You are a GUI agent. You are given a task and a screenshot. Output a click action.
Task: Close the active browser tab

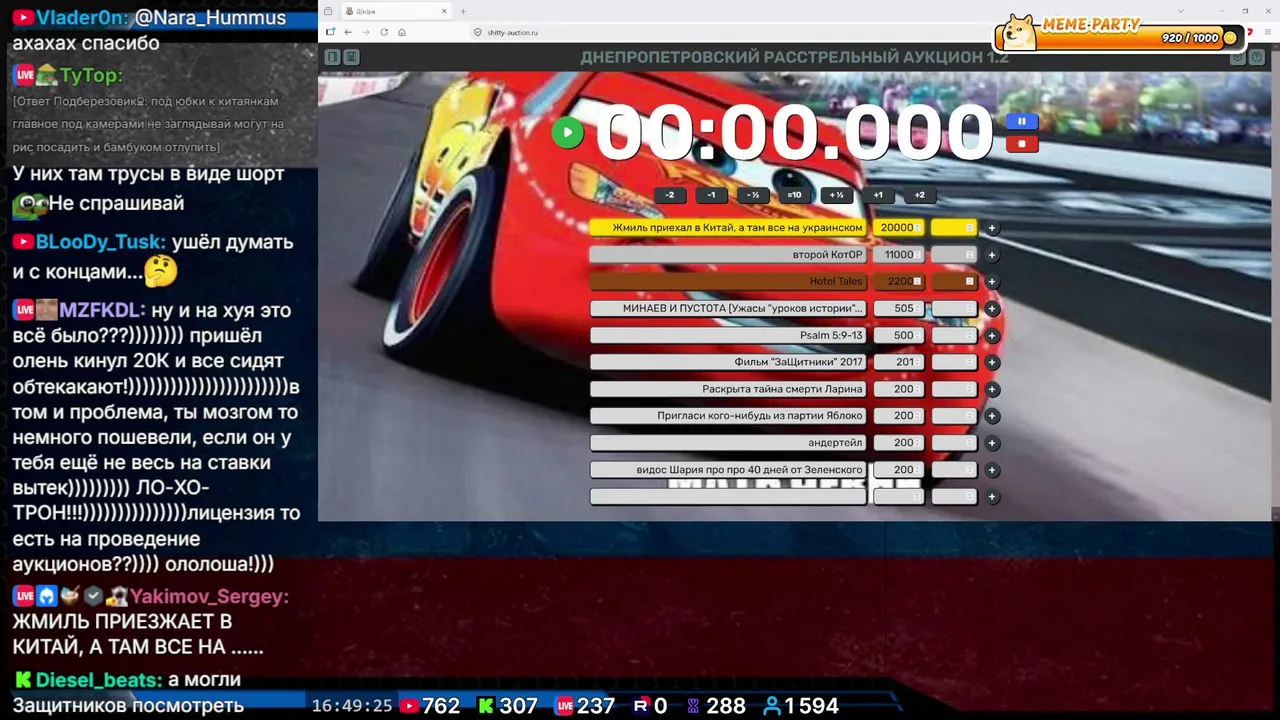[444, 11]
